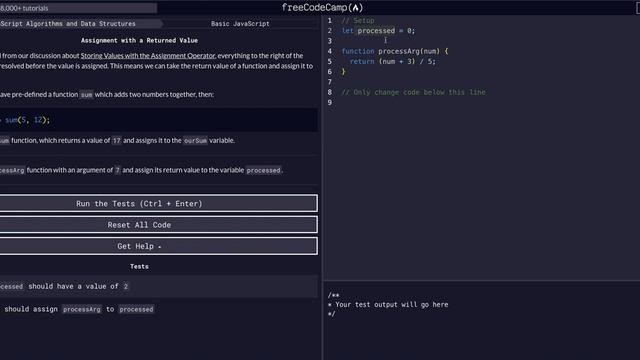Click Reset All Code button

click(x=158, y=224)
